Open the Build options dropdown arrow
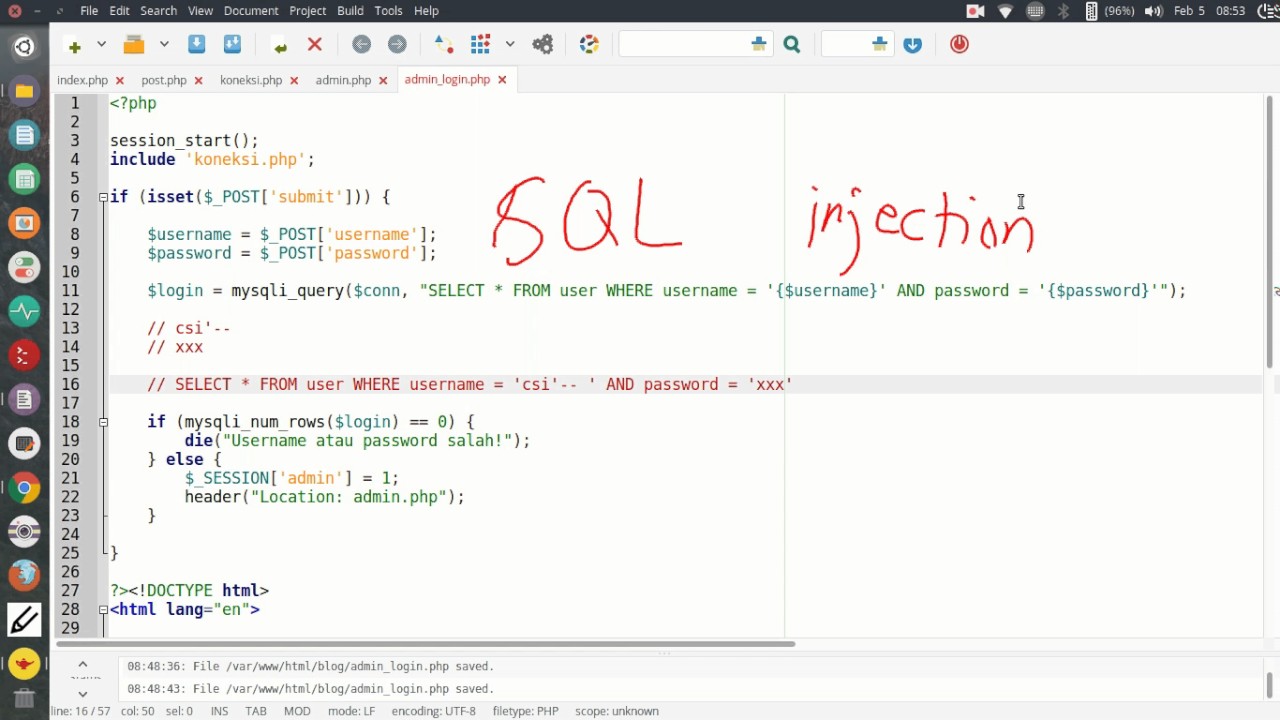Screen dimensions: 1280x720 pyautogui.click(x=510, y=45)
